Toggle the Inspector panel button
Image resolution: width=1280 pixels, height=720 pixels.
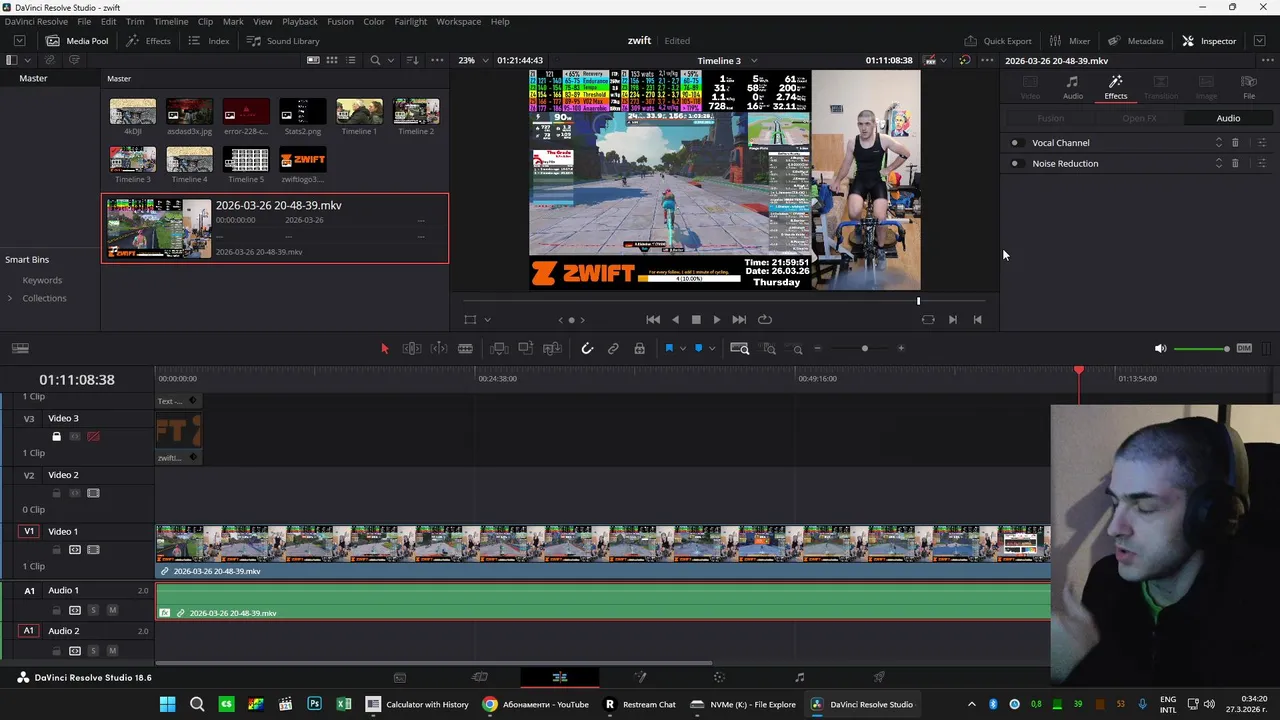pos(1209,41)
